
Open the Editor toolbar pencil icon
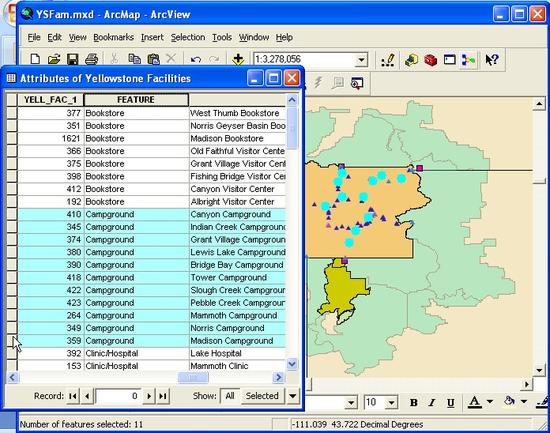(x=388, y=60)
